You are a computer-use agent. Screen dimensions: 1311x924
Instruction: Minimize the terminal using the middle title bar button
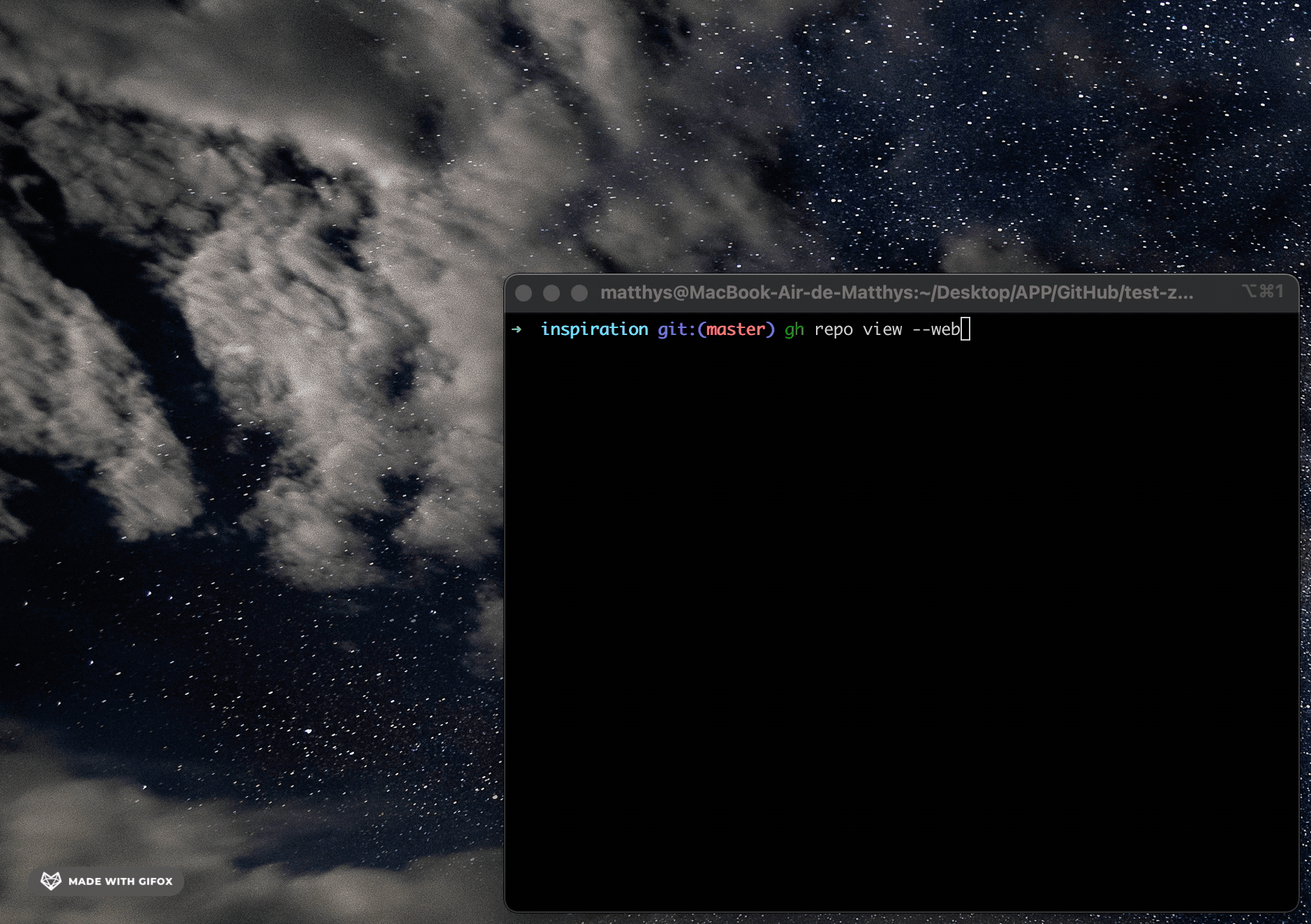coord(551,293)
